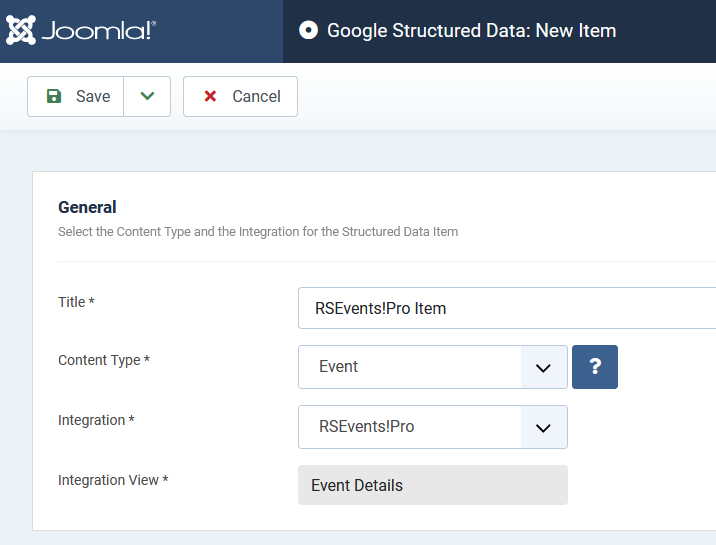Click the Integration View field Event Details

click(x=432, y=485)
